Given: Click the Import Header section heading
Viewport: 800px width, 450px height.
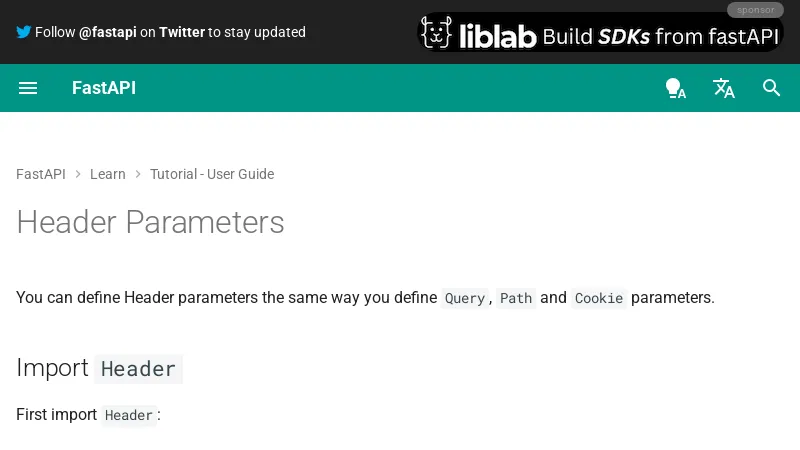Looking at the screenshot, I should 99,368.
